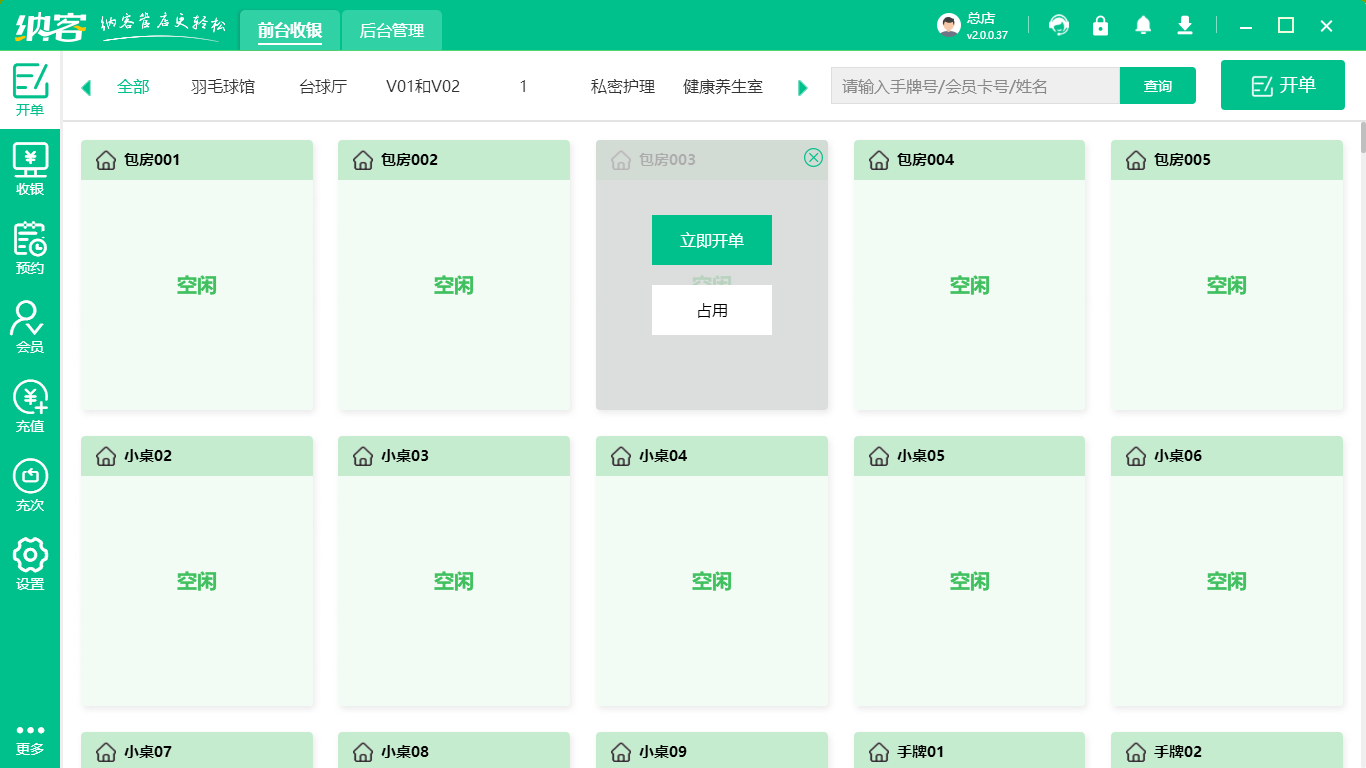Show previous categories with left arrow
The width and height of the screenshot is (1366, 768).
click(86, 87)
